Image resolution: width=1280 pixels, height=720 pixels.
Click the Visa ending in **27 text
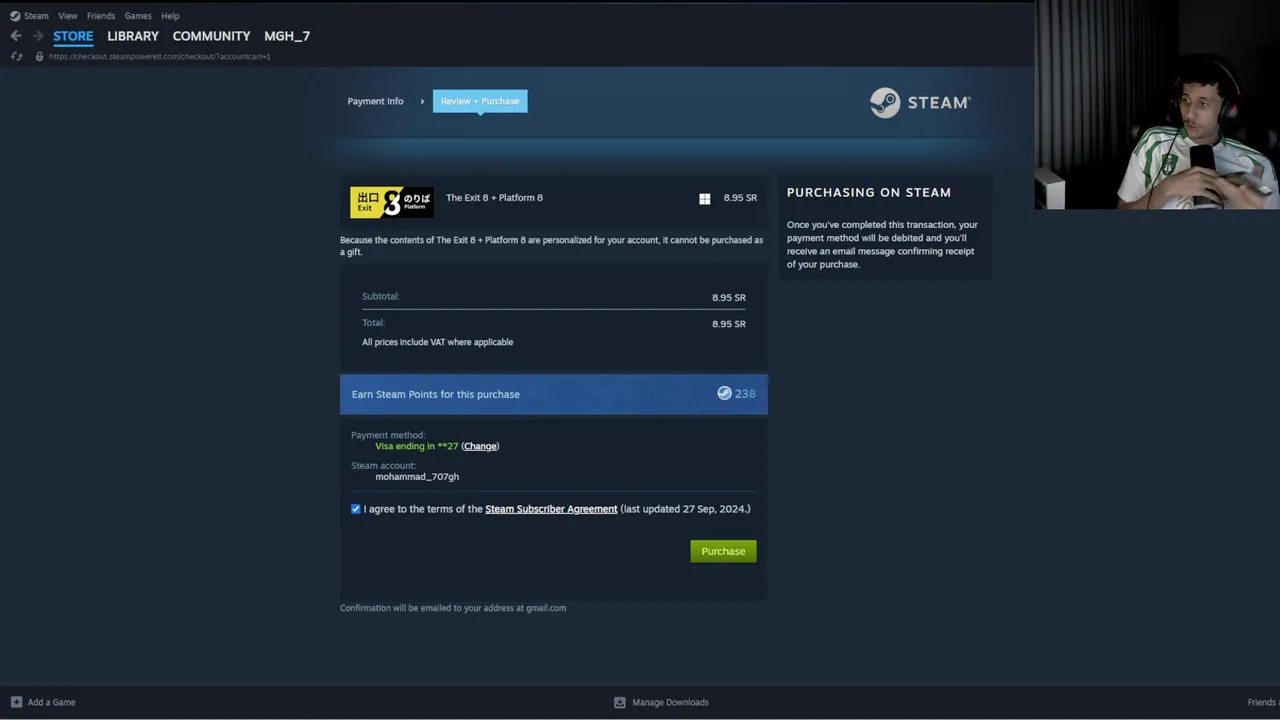pyautogui.click(x=416, y=446)
